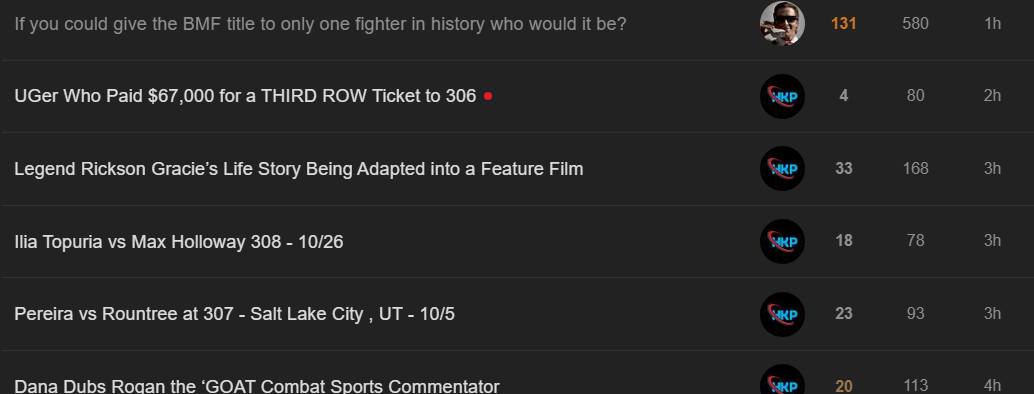The width and height of the screenshot is (1034, 394).
Task: Click the 18 replies count on Topuria topic
Action: pyautogui.click(x=843, y=241)
